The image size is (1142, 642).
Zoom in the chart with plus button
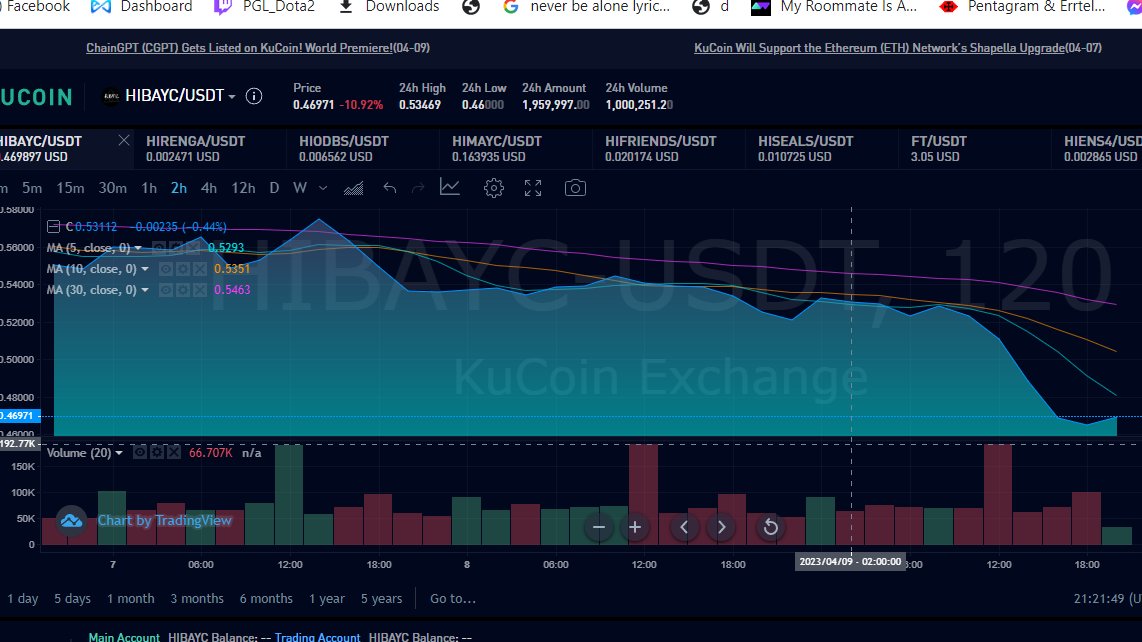coord(635,527)
